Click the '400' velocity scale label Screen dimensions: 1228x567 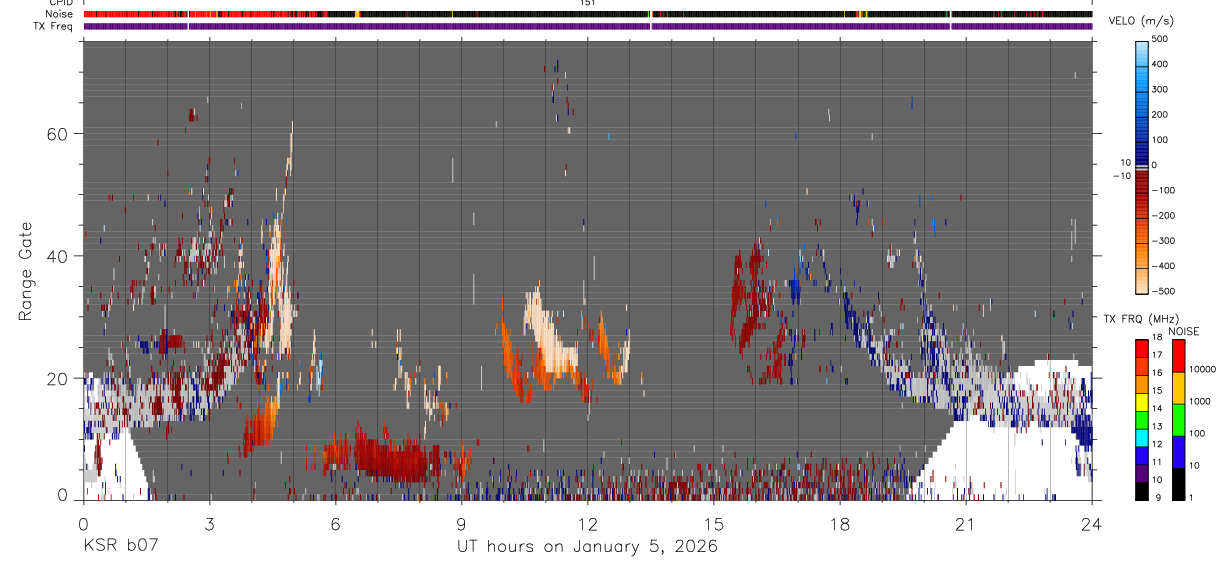1160,64
